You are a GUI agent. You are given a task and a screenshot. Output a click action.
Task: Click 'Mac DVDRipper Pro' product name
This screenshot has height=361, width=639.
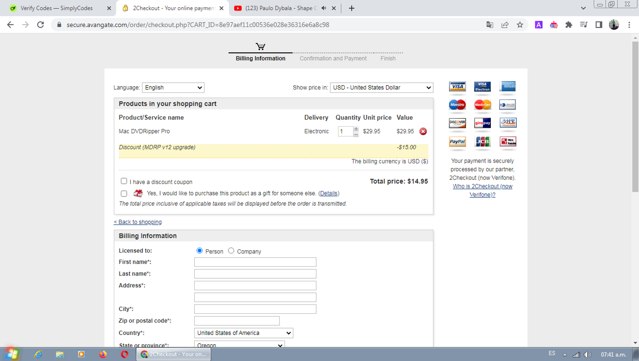(x=144, y=131)
